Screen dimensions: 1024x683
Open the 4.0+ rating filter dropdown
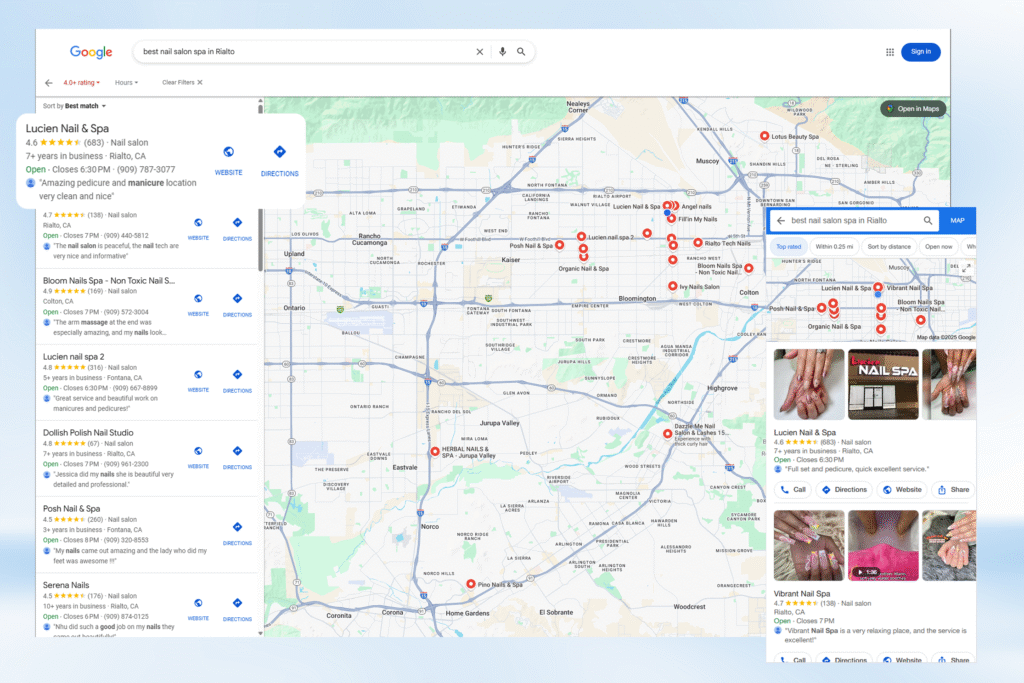pos(82,83)
